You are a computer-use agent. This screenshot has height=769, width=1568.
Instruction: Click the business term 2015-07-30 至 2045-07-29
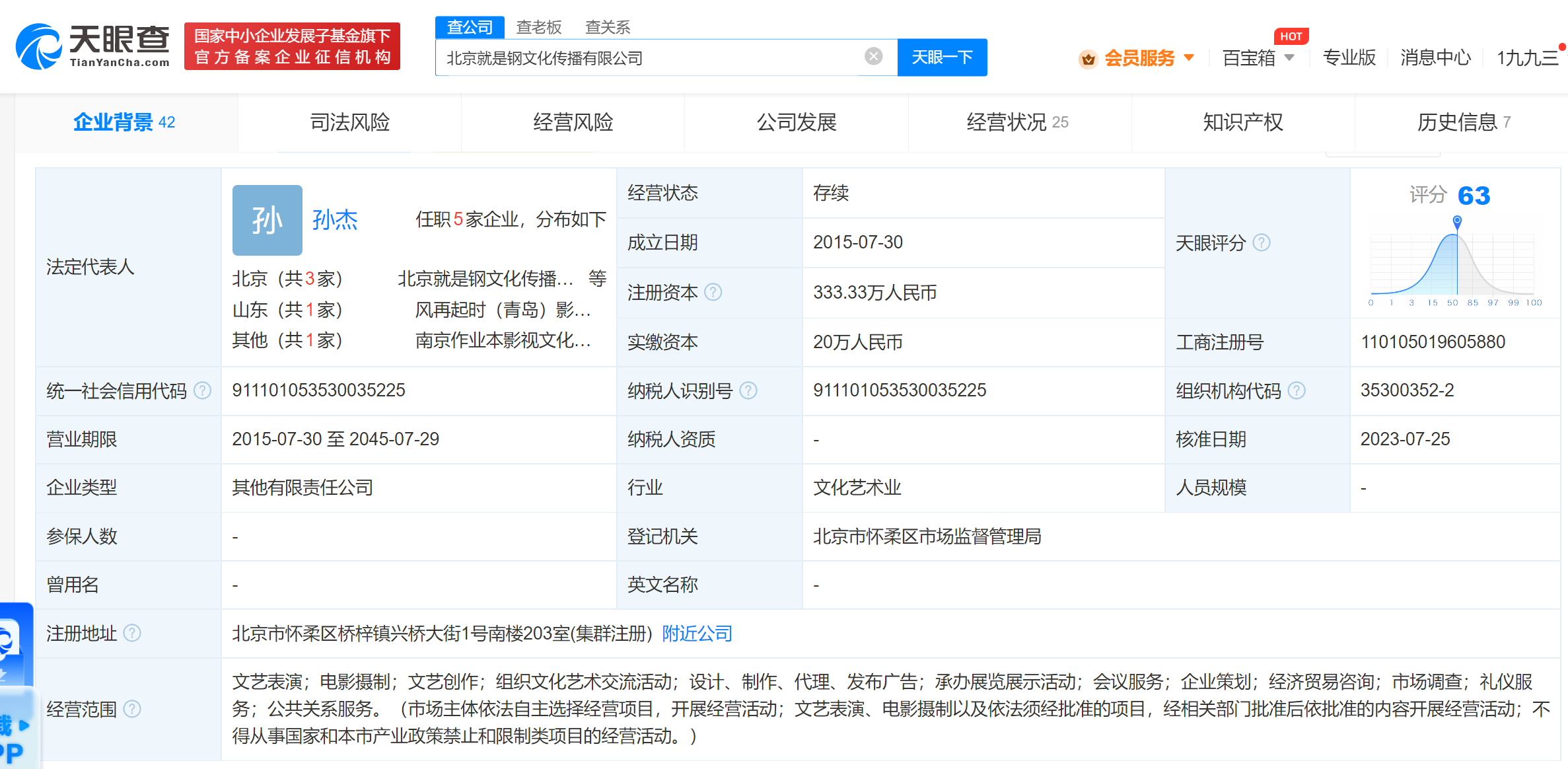click(336, 439)
